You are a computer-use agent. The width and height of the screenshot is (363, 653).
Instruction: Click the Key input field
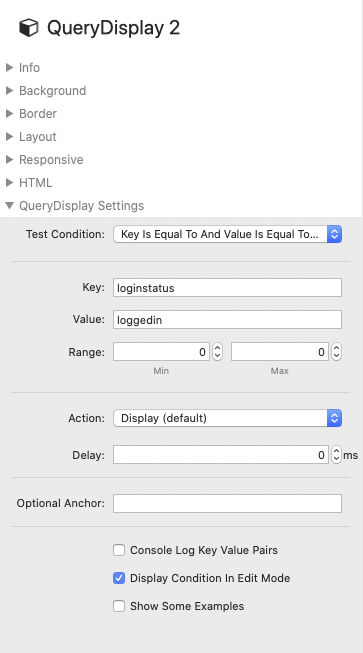[227, 288]
